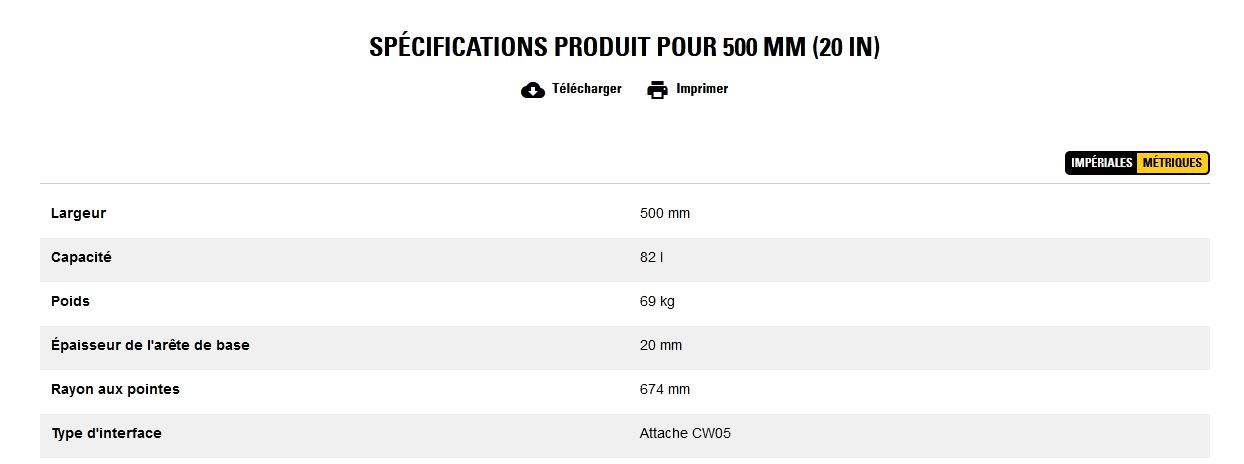Switch units to Impériales
Image resolution: width=1244 pixels, height=464 pixels.
tap(1102, 163)
